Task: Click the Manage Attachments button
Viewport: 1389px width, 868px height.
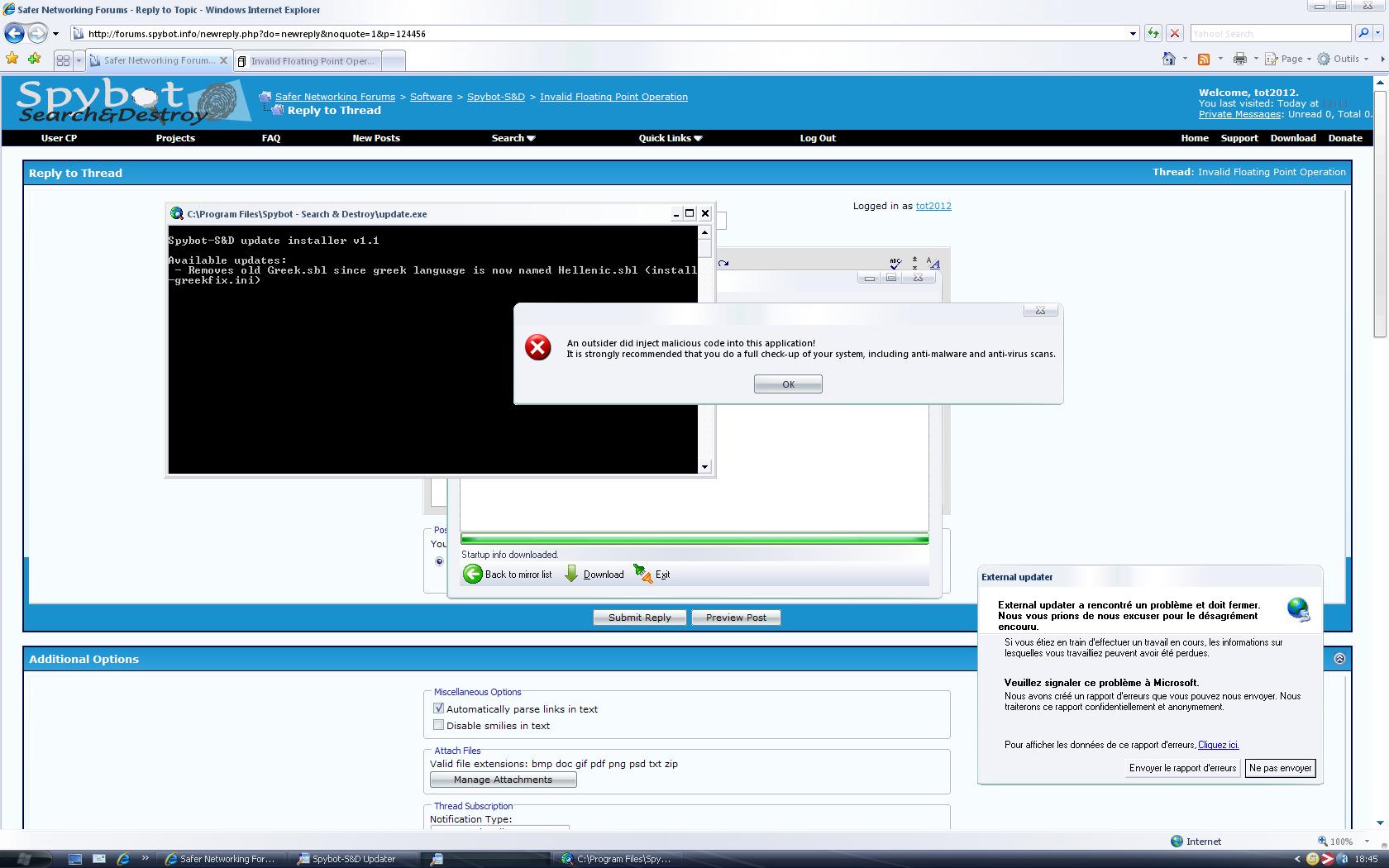Action: (x=503, y=780)
